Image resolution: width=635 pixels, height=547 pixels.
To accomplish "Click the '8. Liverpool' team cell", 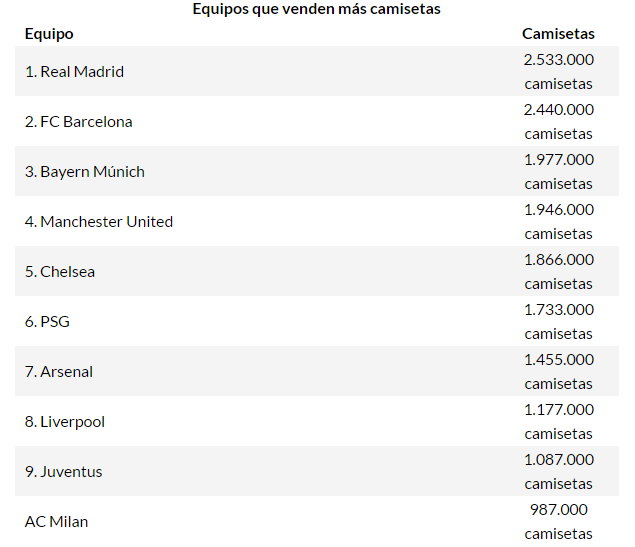I will 65,422.
